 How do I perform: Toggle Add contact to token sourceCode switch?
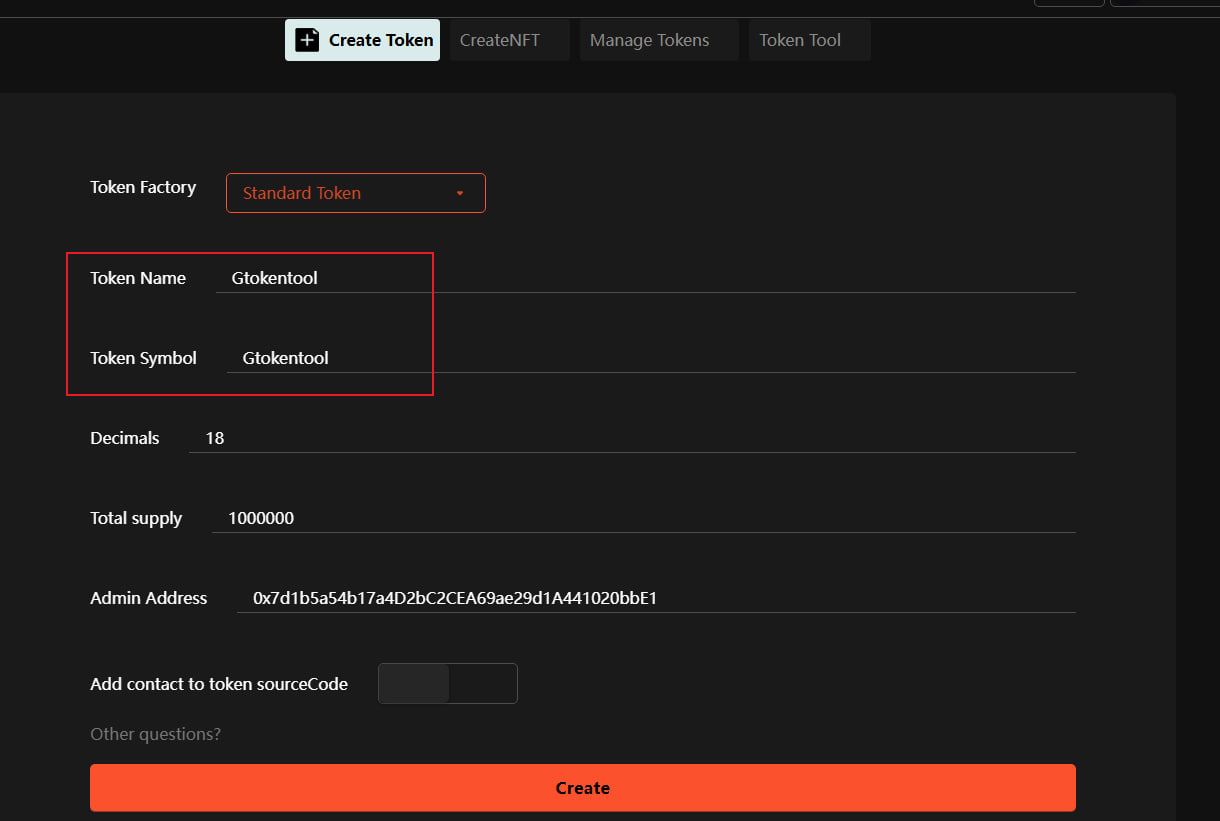coord(447,684)
